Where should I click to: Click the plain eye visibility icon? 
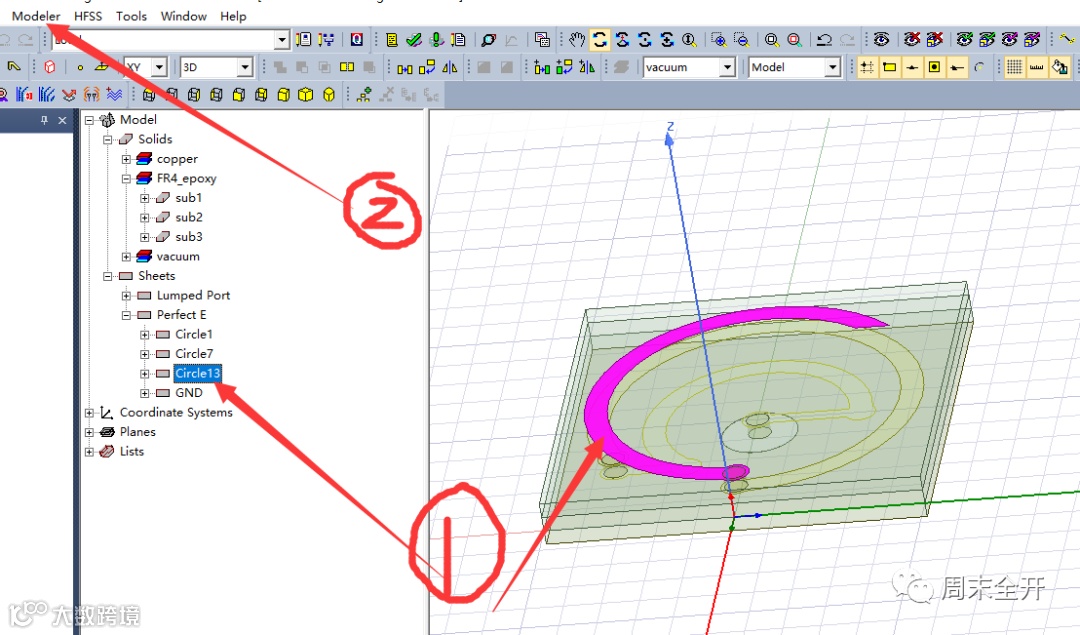point(882,40)
